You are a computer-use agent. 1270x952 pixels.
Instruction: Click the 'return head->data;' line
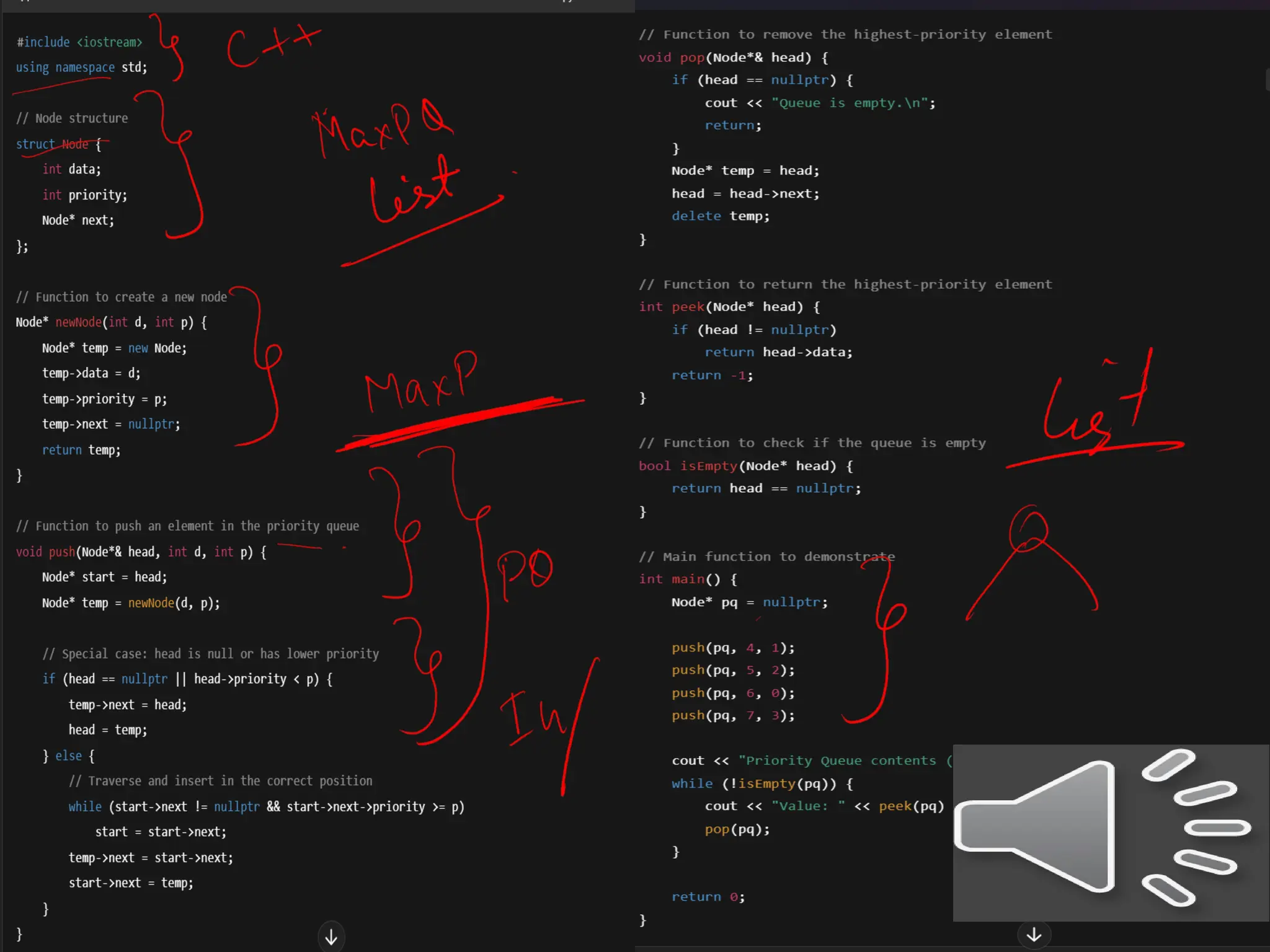coord(779,352)
